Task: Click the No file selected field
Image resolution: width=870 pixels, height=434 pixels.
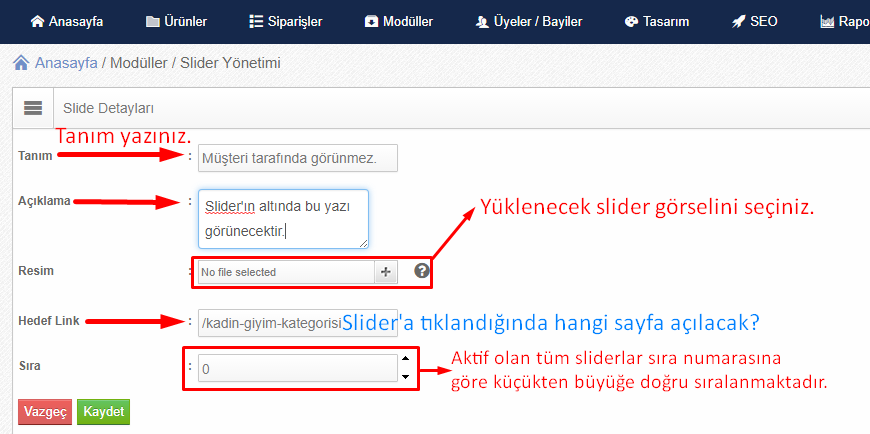Action: tap(287, 272)
